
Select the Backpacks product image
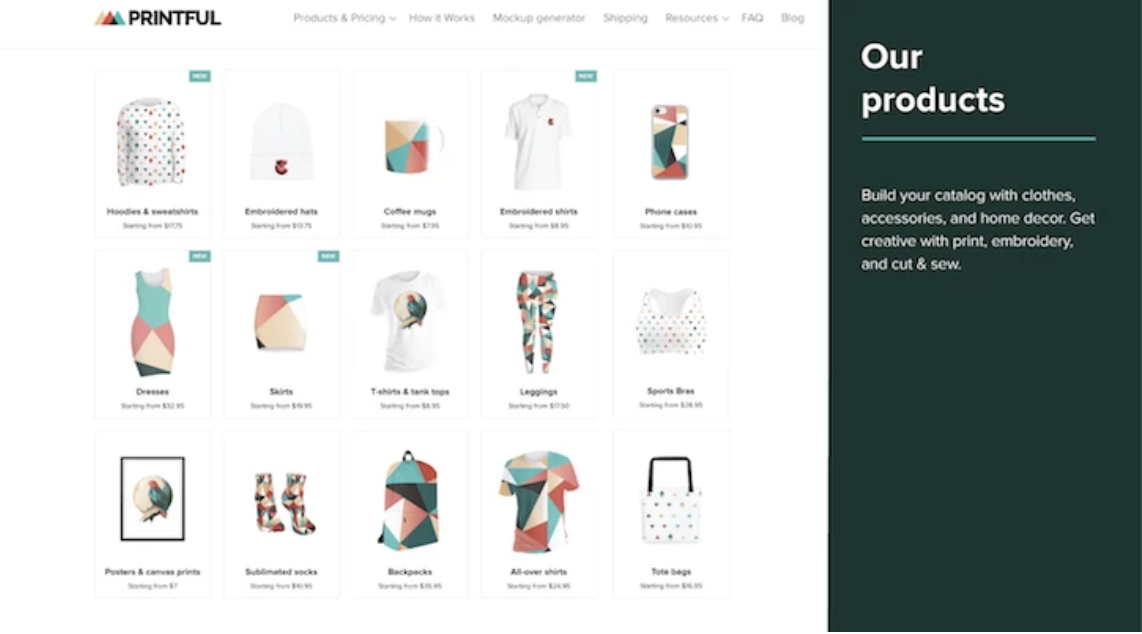[409, 501]
